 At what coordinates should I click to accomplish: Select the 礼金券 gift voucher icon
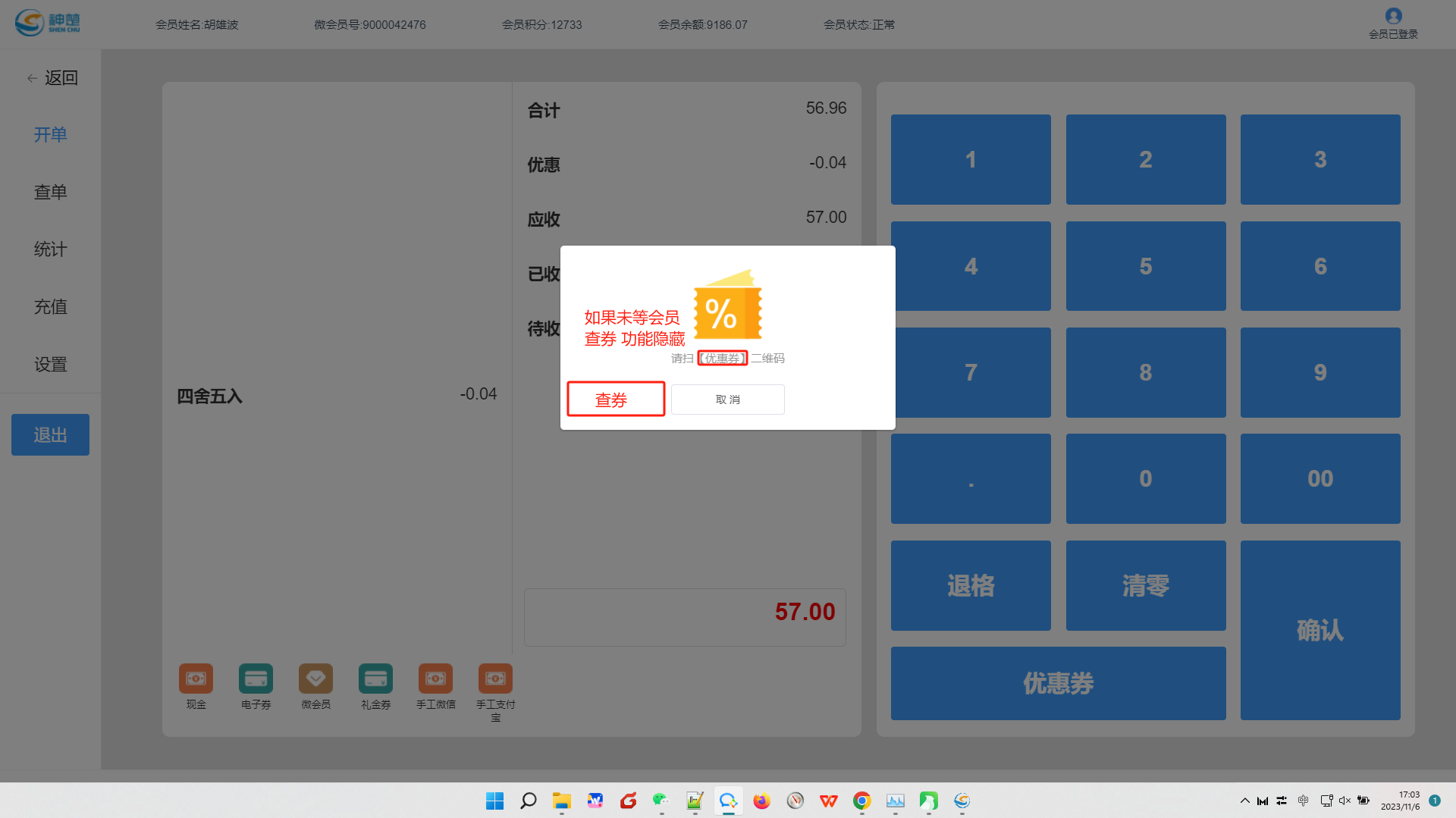(x=375, y=679)
